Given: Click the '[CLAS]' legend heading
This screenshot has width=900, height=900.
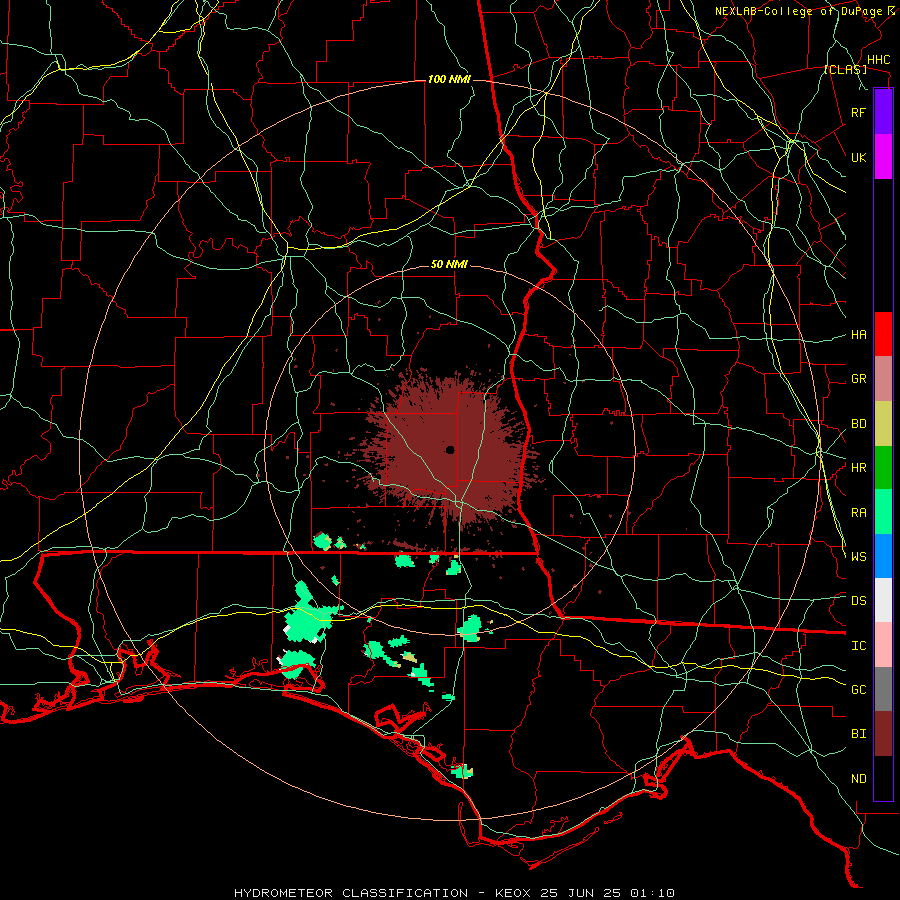Looking at the screenshot, I should (x=845, y=69).
